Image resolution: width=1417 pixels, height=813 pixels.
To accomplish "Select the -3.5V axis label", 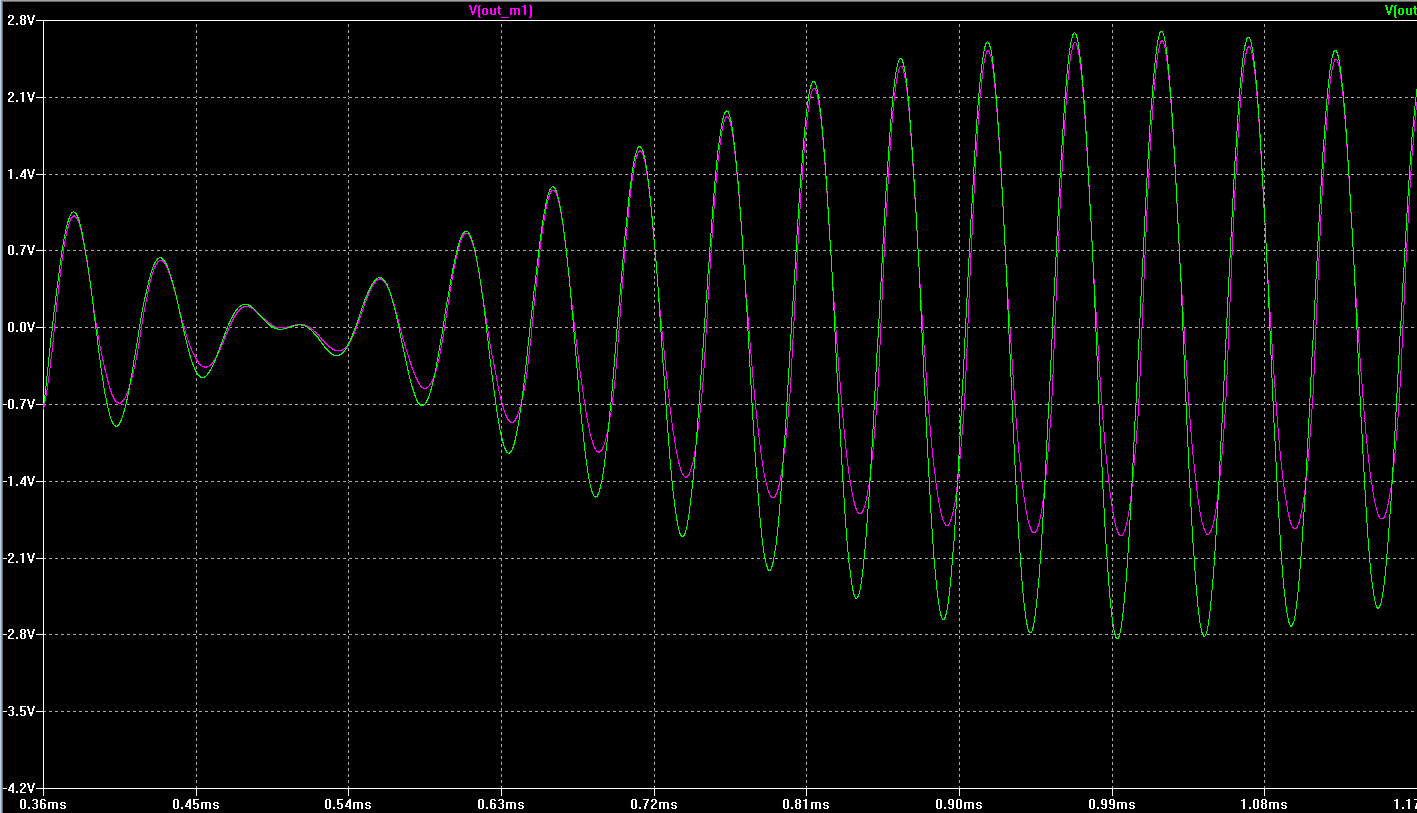I will pos(20,712).
